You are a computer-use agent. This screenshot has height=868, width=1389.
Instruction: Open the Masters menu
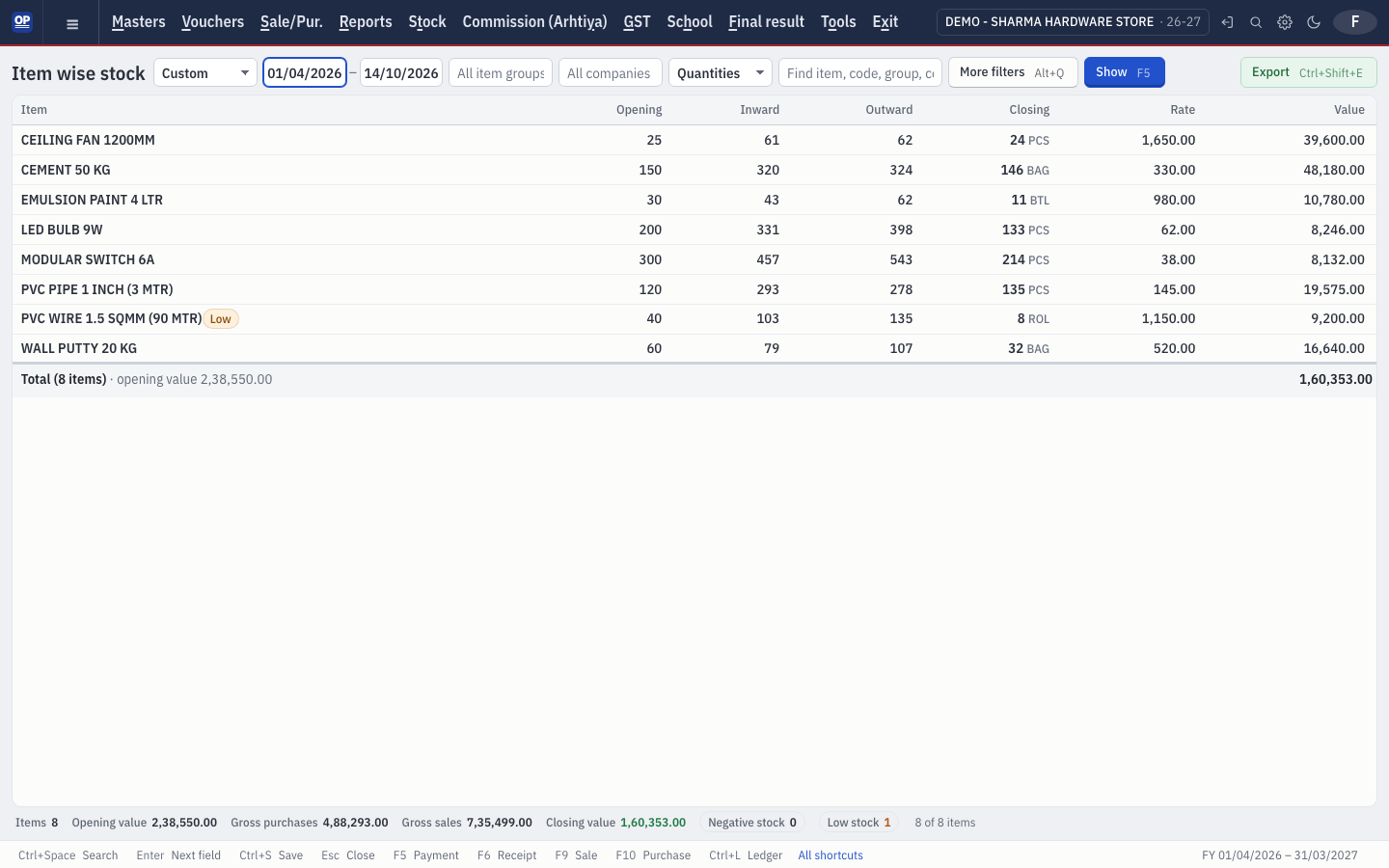click(139, 22)
